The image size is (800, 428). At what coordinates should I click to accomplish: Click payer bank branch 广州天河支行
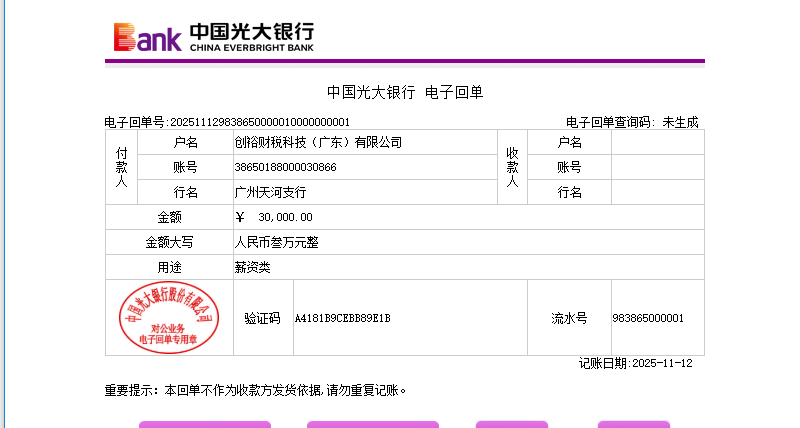pos(270,192)
